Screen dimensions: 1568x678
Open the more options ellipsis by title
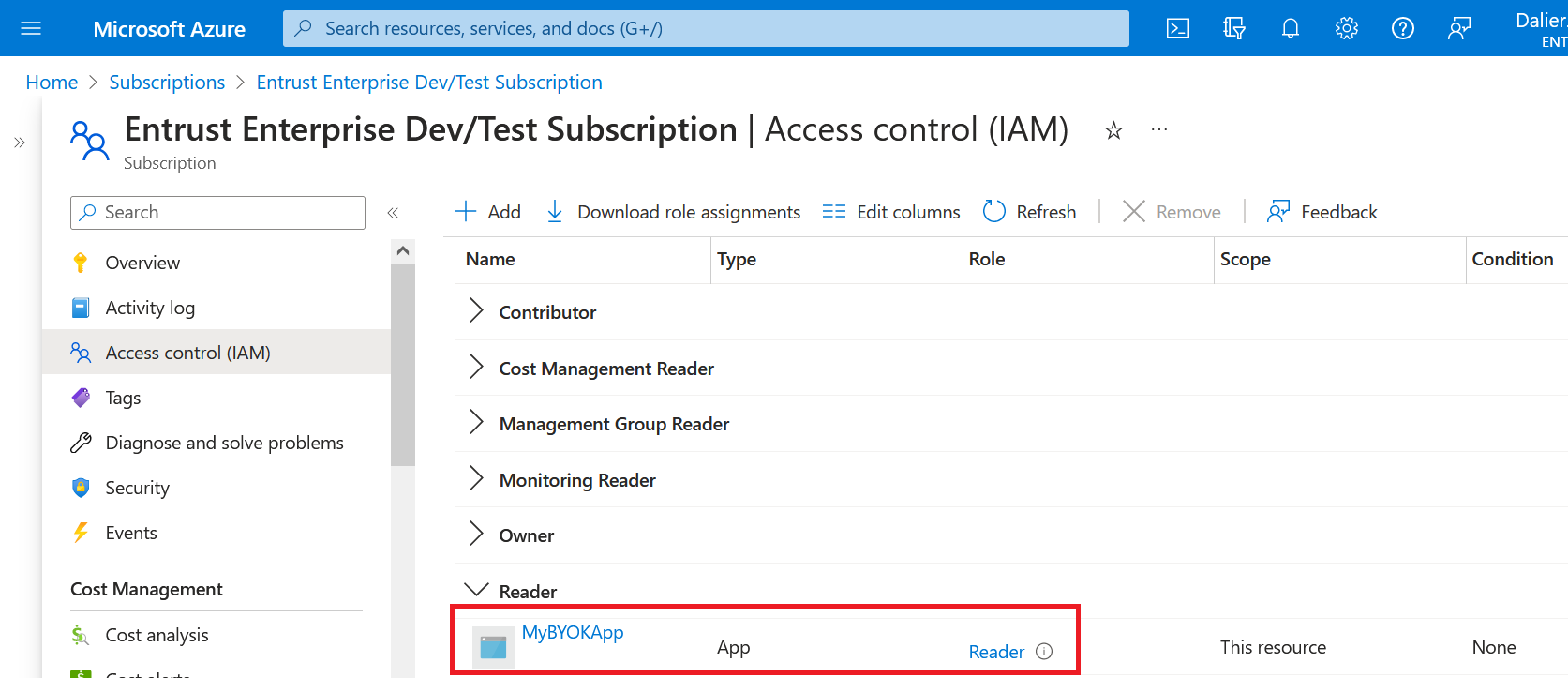coord(1159,129)
